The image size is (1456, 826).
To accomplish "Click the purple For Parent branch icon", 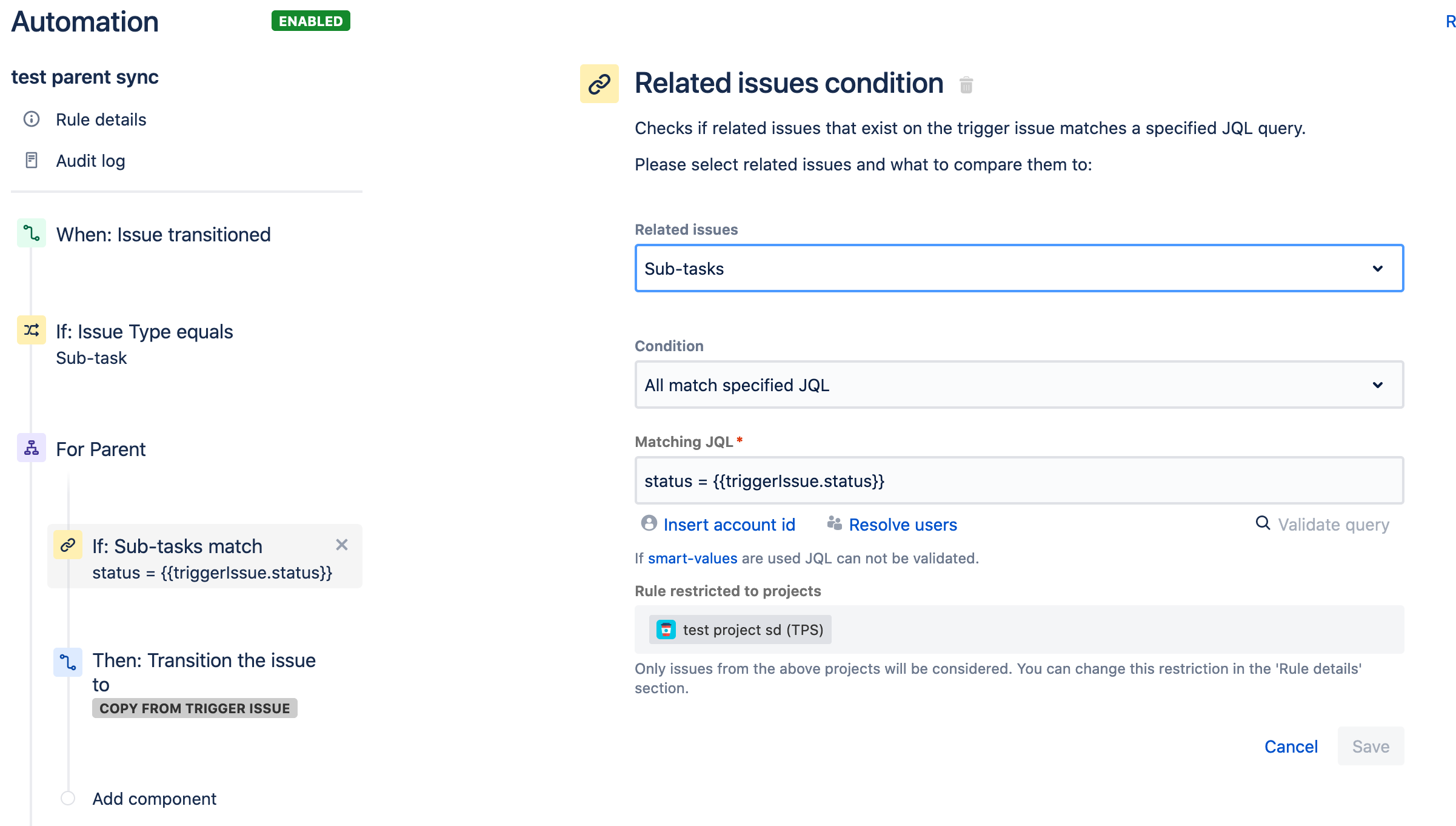I will point(30,448).
